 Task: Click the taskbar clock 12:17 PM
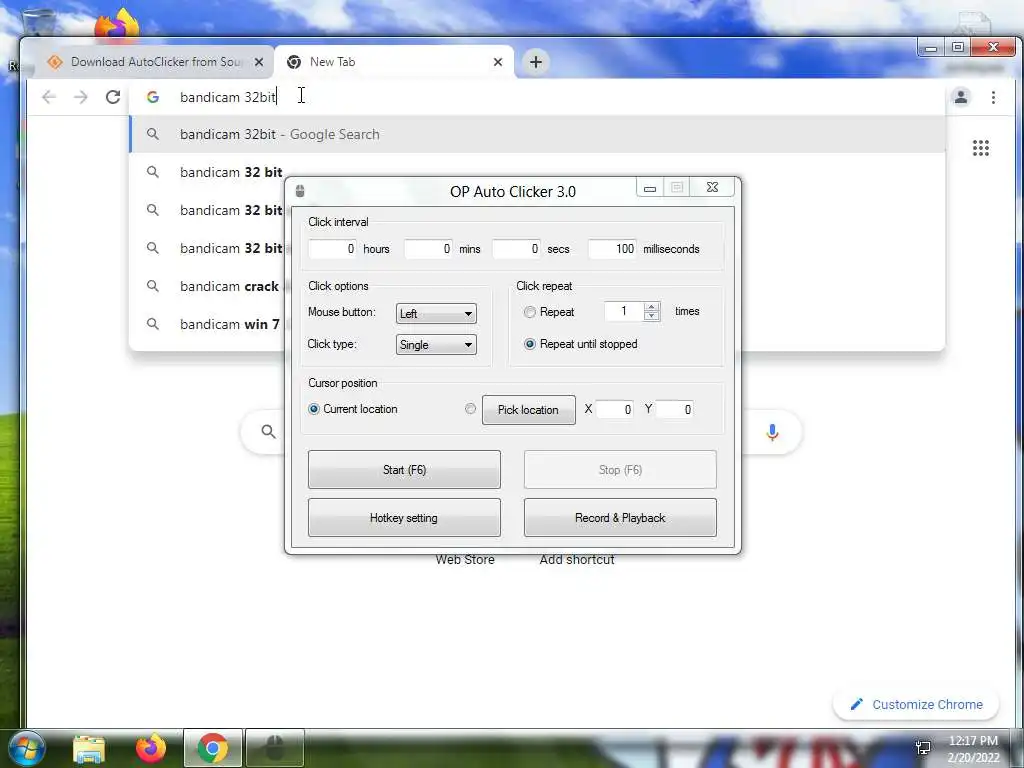973,741
